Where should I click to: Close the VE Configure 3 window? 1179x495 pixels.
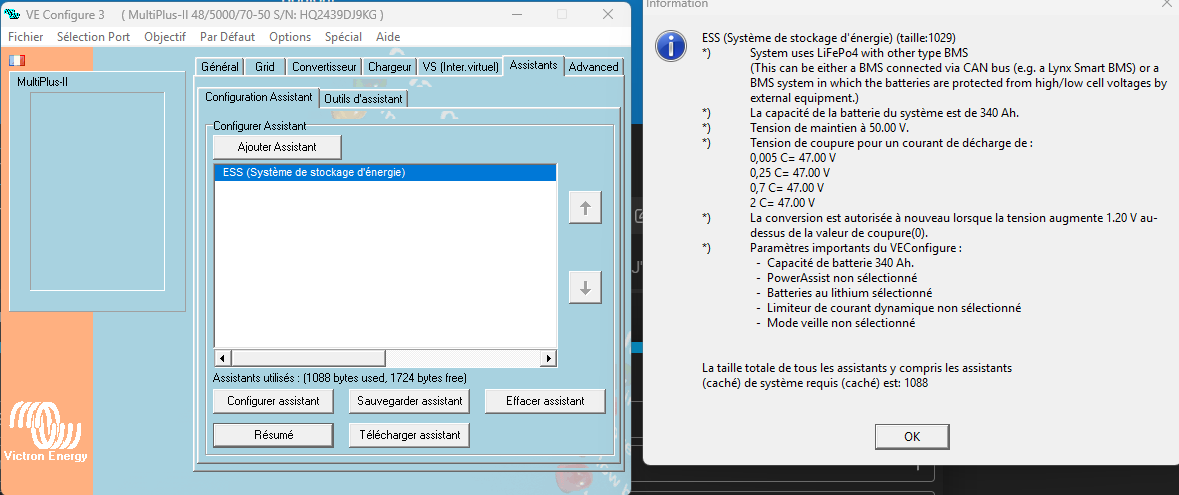coord(608,14)
